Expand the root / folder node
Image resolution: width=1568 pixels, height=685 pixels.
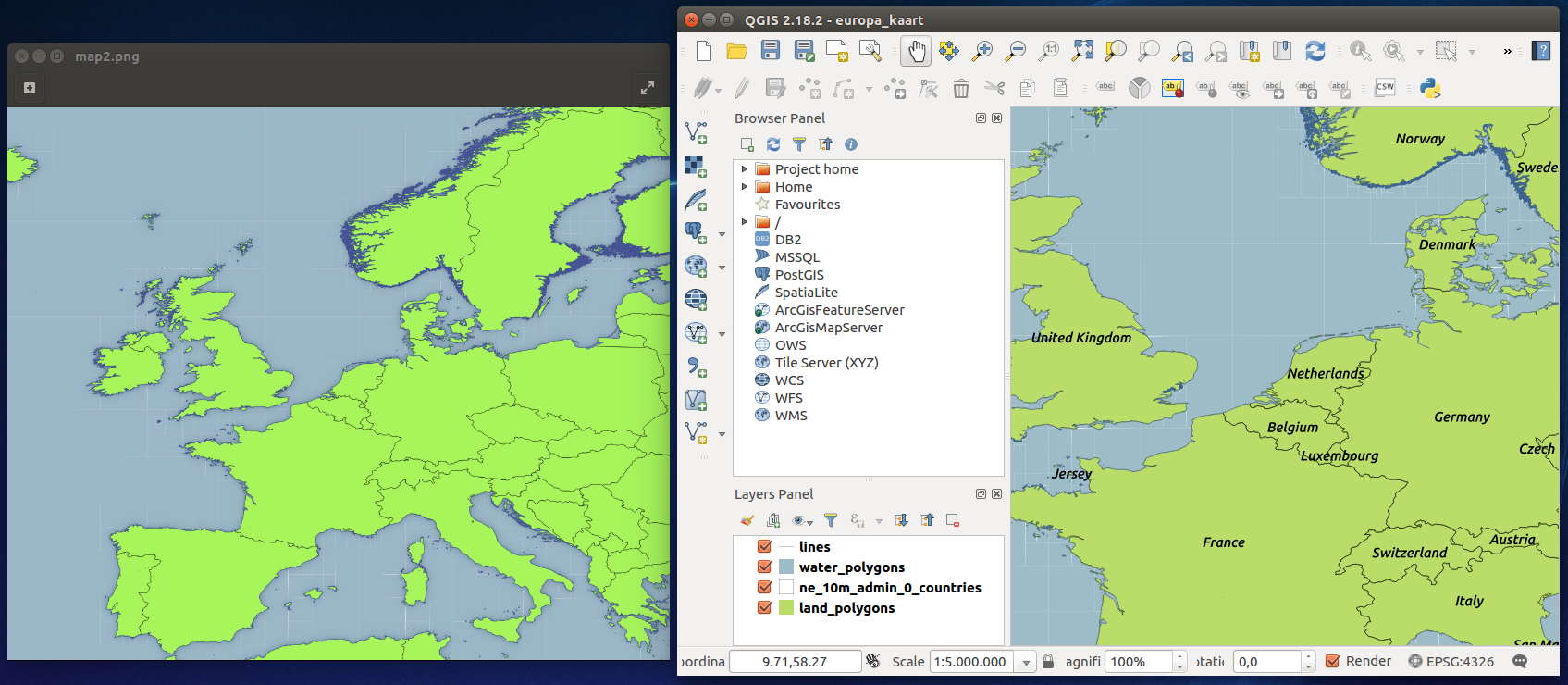point(745,221)
